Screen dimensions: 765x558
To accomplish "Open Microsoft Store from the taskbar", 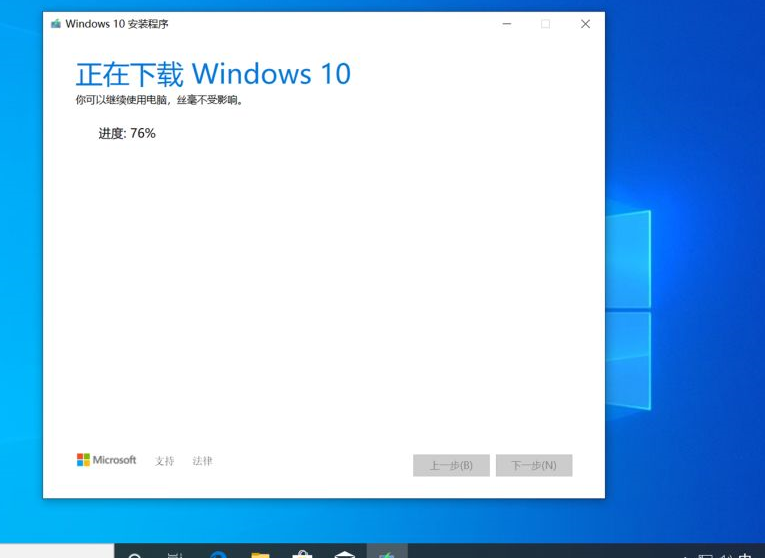I will 302,554.
